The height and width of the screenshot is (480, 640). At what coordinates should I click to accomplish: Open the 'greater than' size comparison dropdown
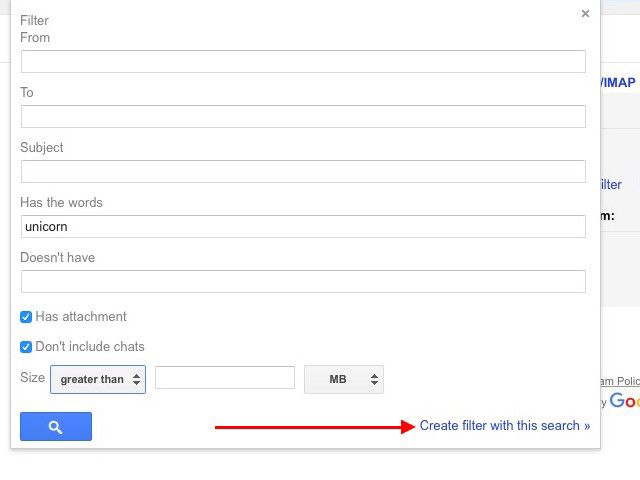point(98,379)
